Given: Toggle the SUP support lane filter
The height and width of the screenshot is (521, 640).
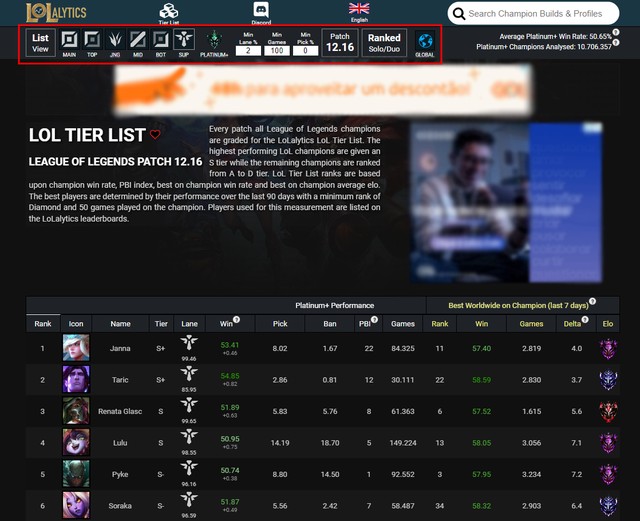Looking at the screenshot, I should [184, 39].
